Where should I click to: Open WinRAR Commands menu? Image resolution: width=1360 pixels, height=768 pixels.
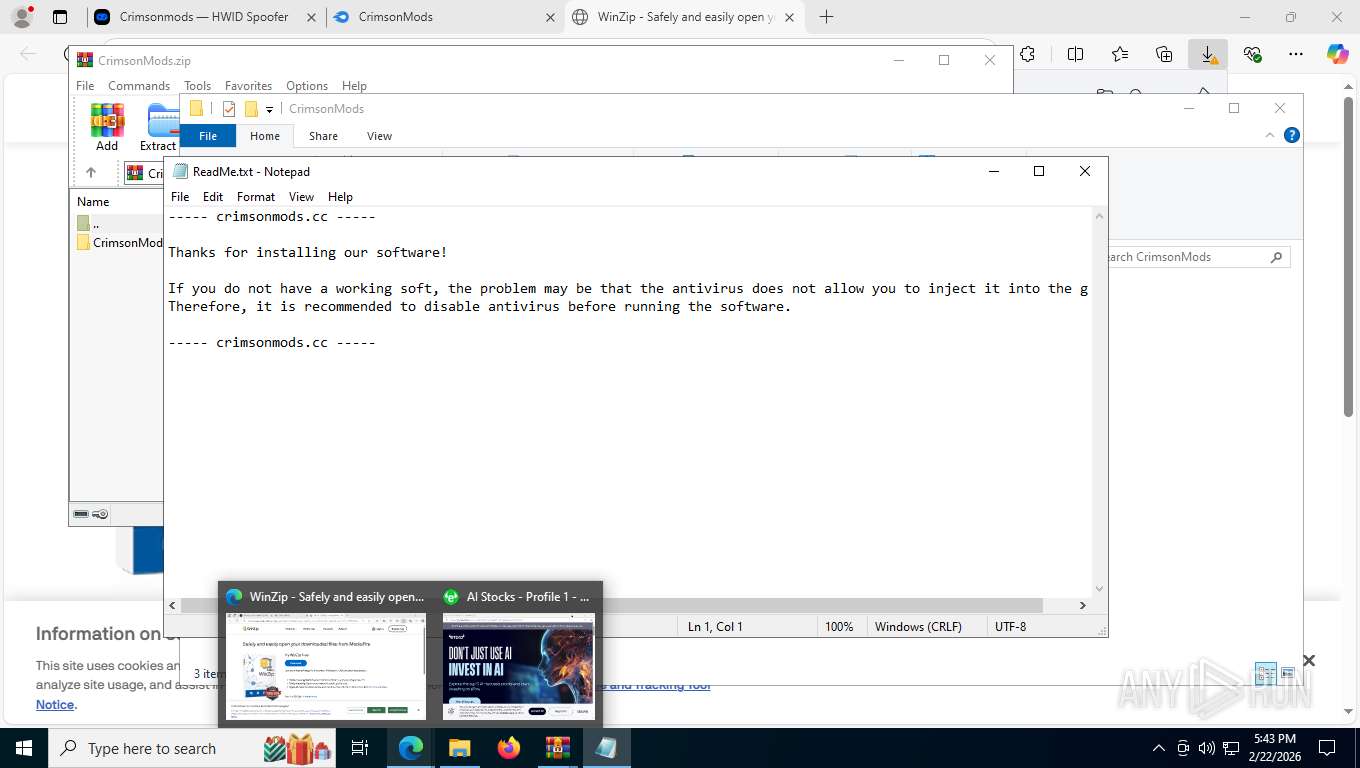139,86
